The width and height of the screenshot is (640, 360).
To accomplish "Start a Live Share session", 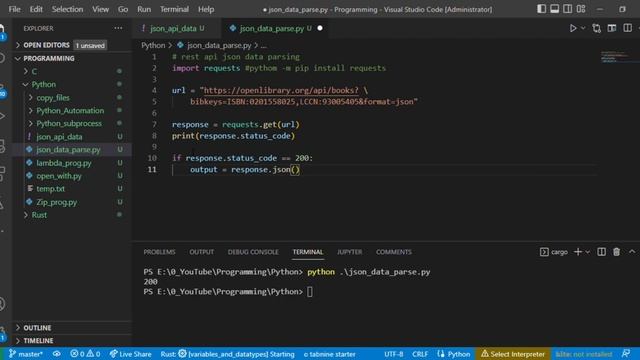I will click(x=131, y=354).
